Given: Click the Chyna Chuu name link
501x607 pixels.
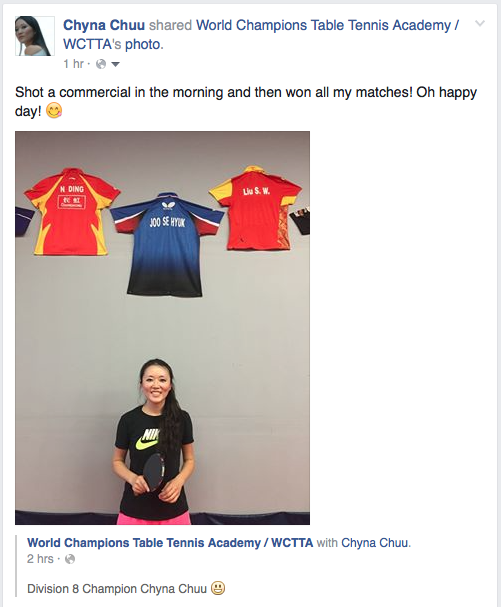Looking at the screenshot, I should [104, 25].
